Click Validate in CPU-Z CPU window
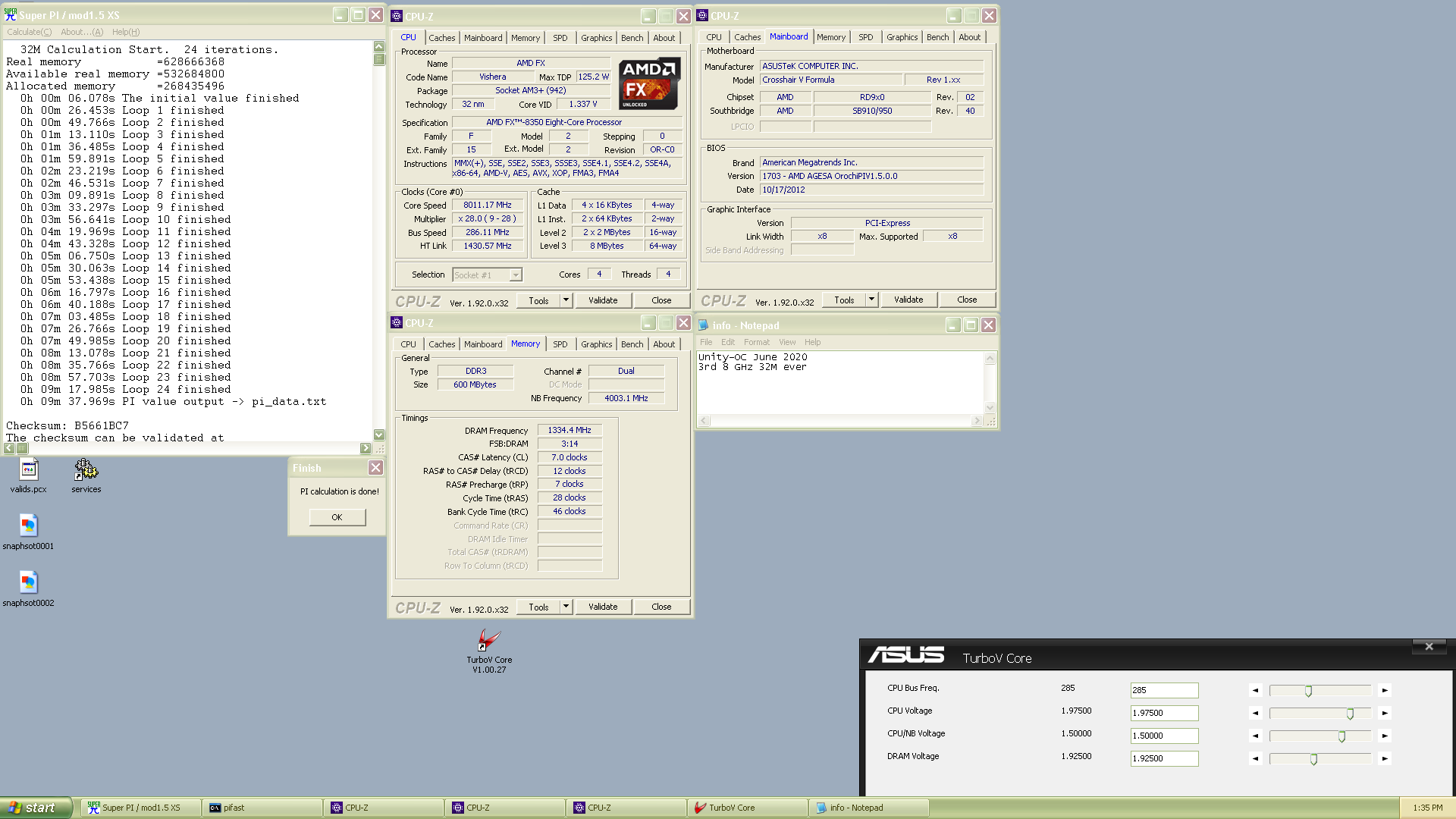The width and height of the screenshot is (1456, 819). click(603, 300)
